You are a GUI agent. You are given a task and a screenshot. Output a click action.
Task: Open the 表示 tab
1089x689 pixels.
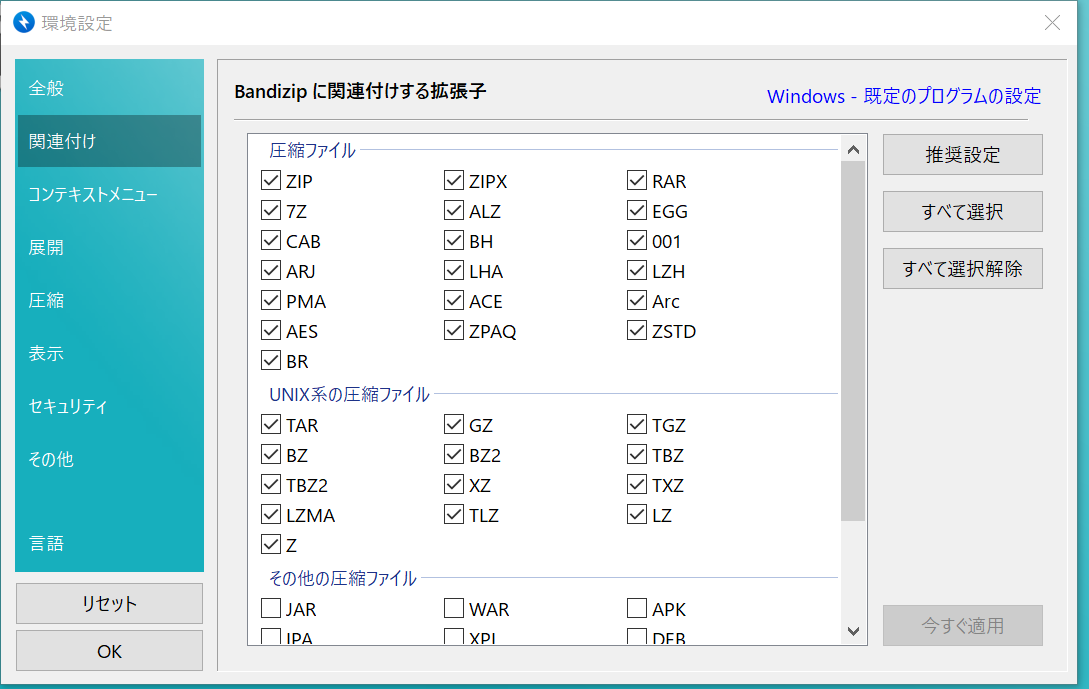(x=109, y=353)
